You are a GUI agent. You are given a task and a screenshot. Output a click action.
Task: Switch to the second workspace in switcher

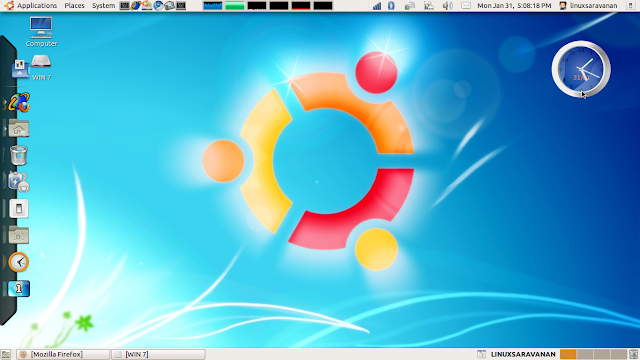585,354
